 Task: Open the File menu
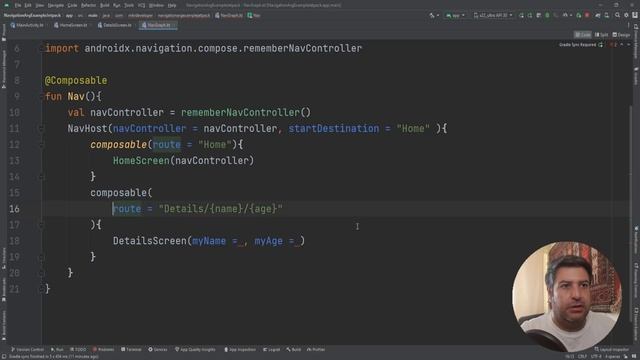pyautogui.click(x=18, y=5)
